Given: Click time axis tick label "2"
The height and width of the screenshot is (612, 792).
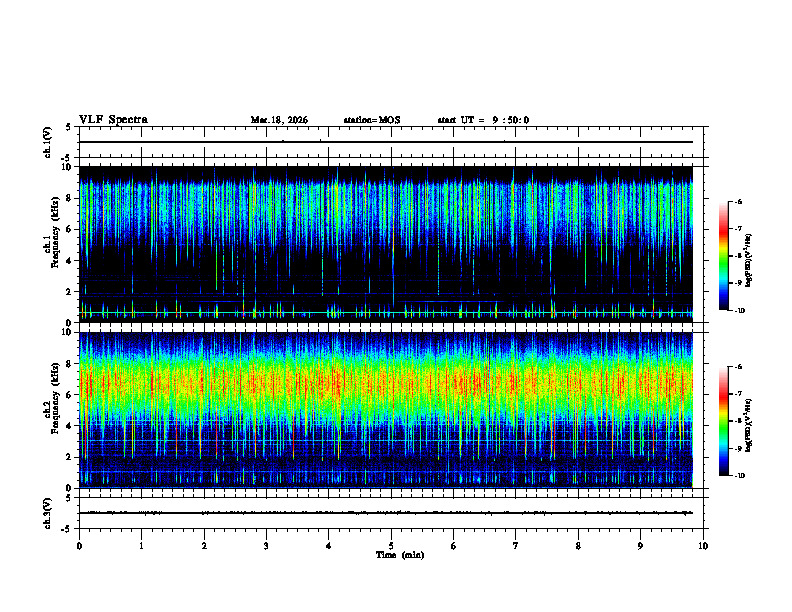Looking at the screenshot, I should (204, 546).
